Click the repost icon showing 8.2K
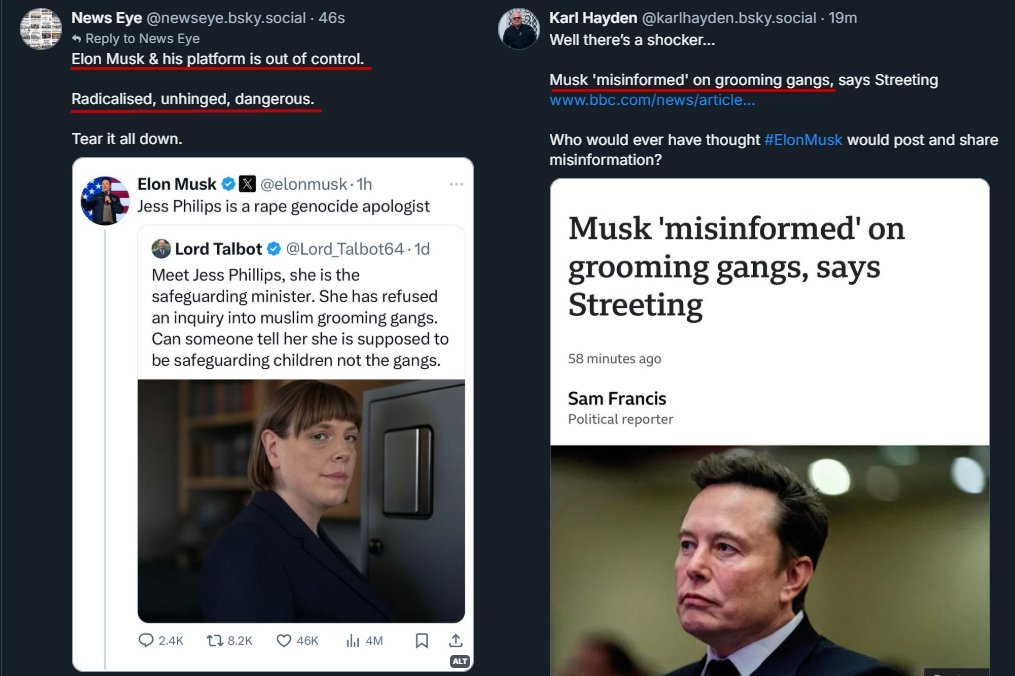1015x676 pixels. point(213,640)
